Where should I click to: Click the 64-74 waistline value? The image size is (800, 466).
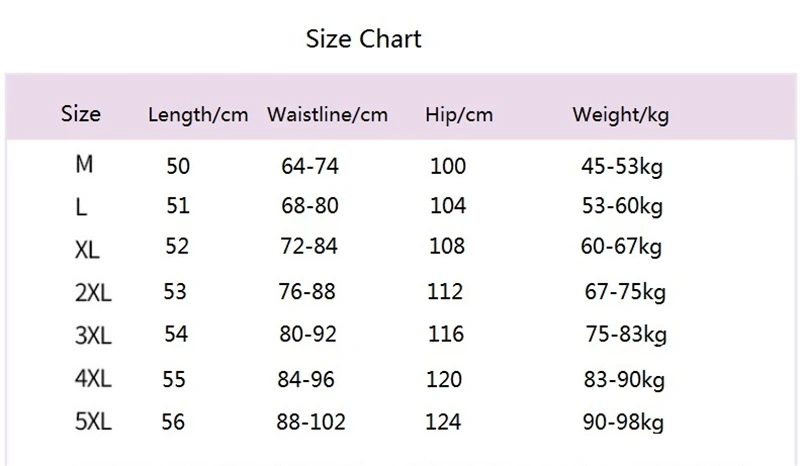click(310, 166)
